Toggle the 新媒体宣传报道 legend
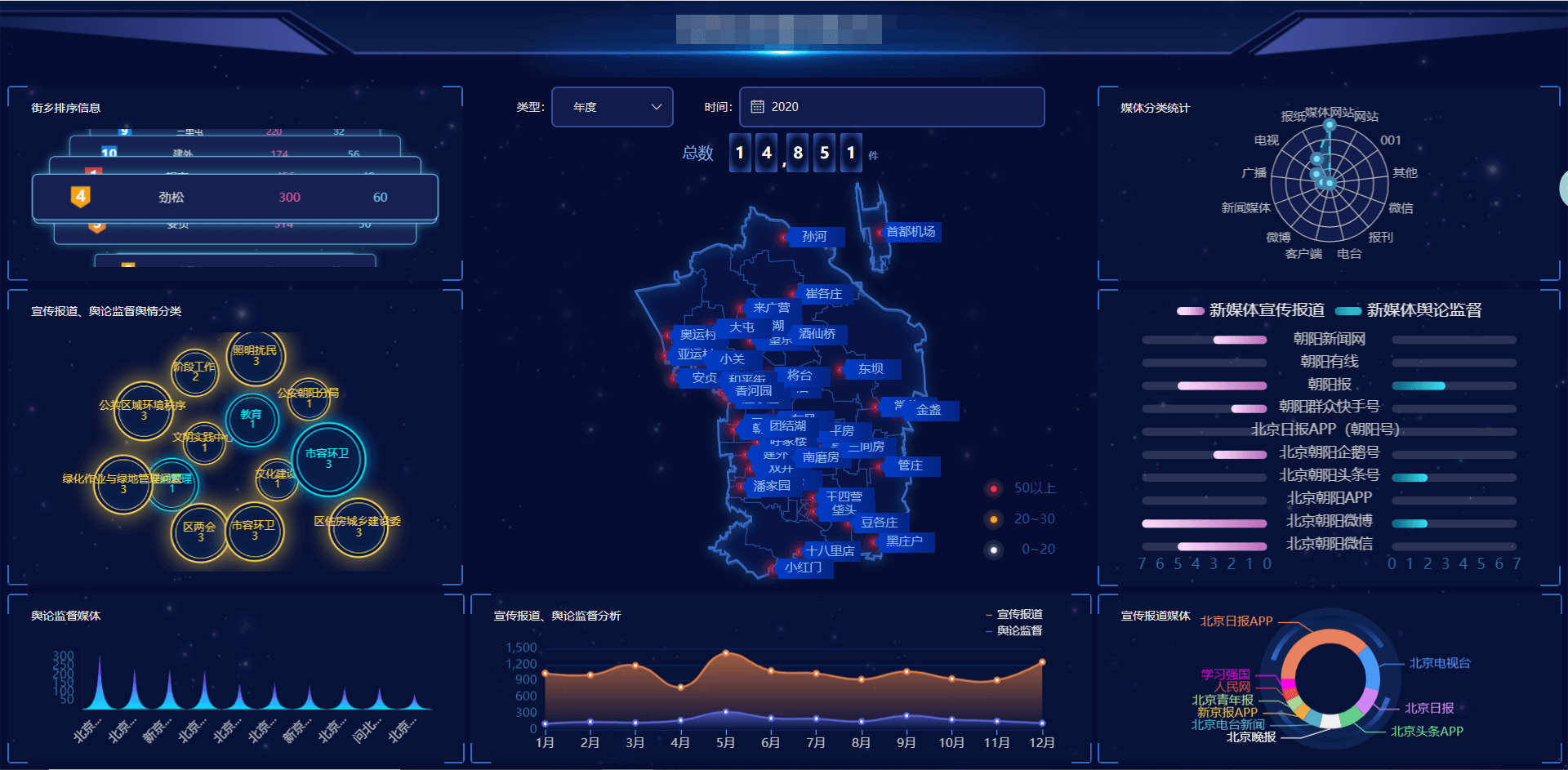1568x770 pixels. click(x=1250, y=310)
